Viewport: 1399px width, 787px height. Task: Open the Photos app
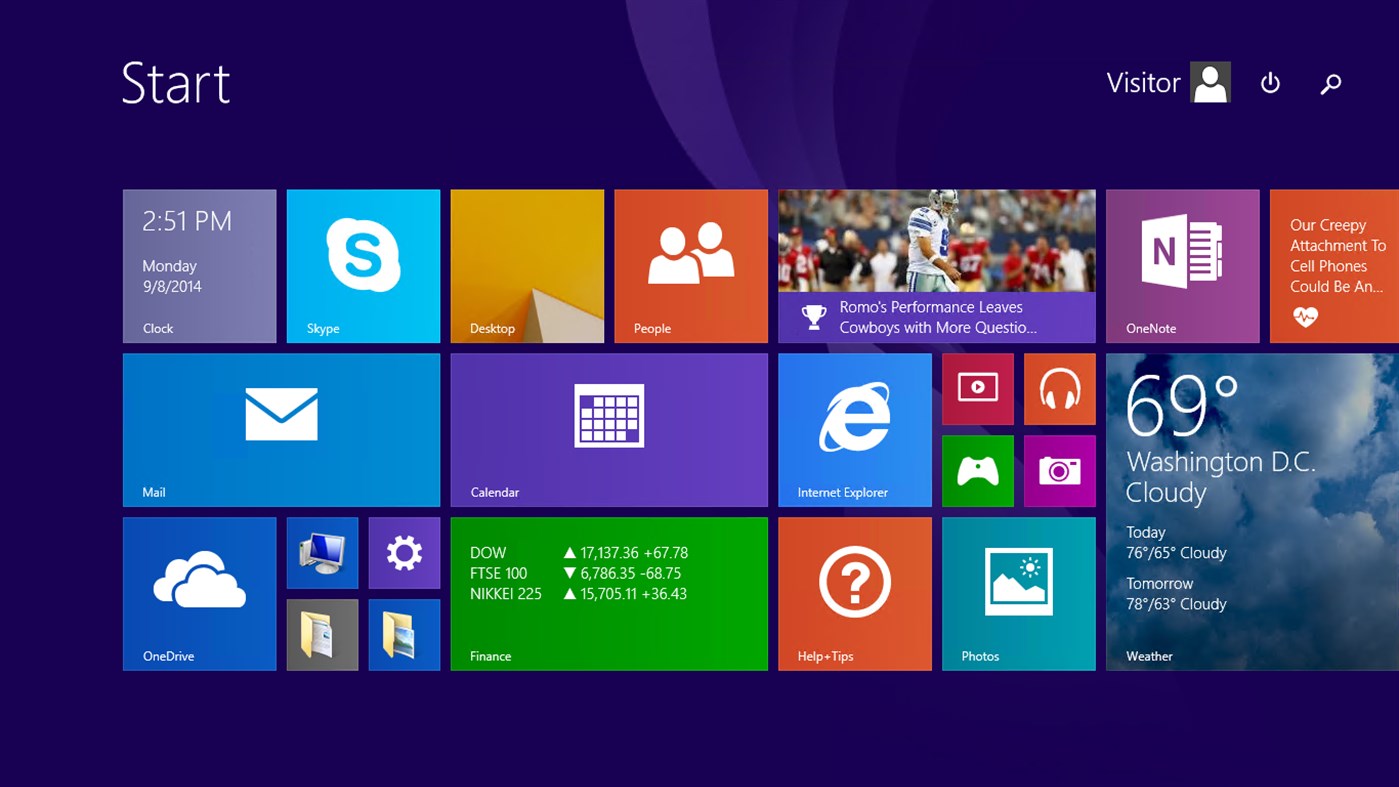(x=1018, y=593)
